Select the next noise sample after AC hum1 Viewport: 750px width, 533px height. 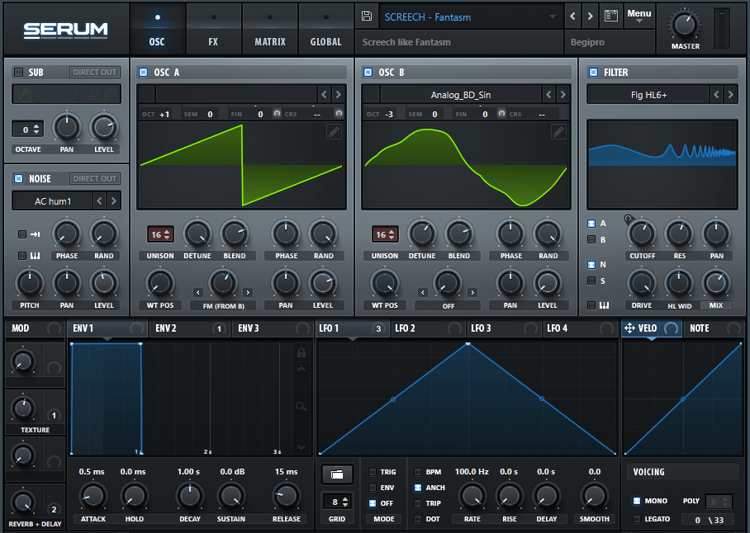[113, 201]
